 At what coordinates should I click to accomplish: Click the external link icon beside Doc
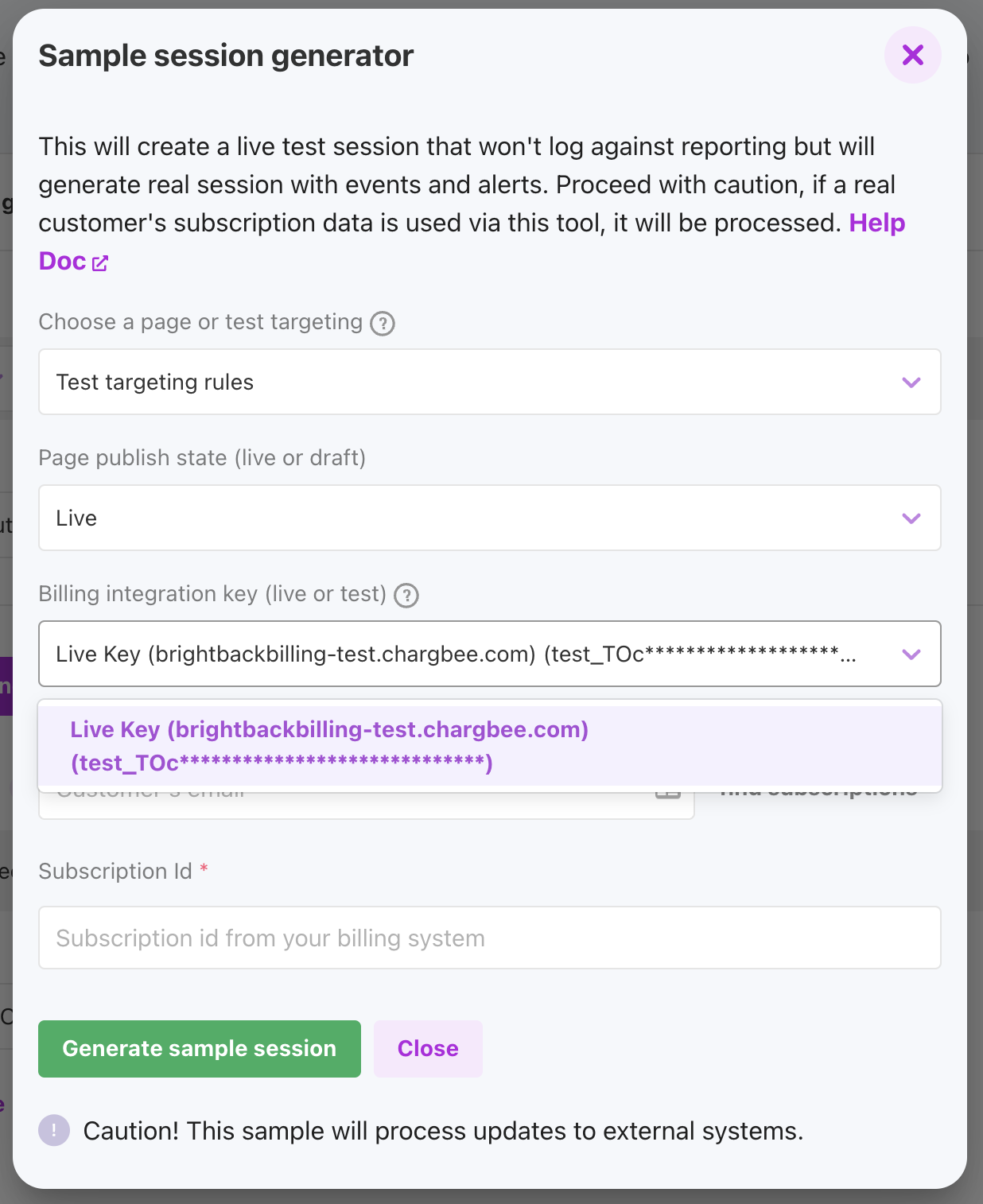(100, 263)
